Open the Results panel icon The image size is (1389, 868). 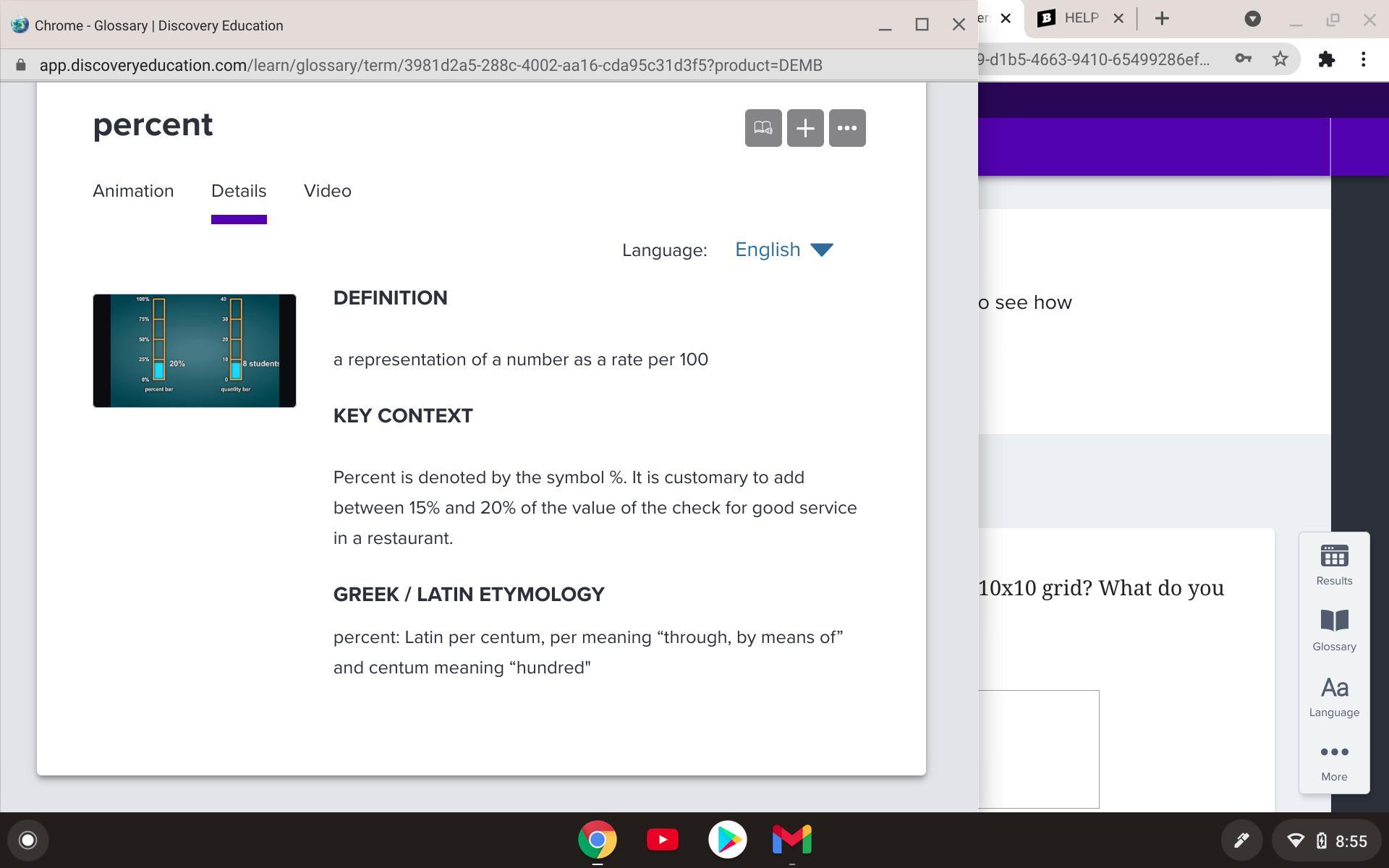click(1334, 565)
